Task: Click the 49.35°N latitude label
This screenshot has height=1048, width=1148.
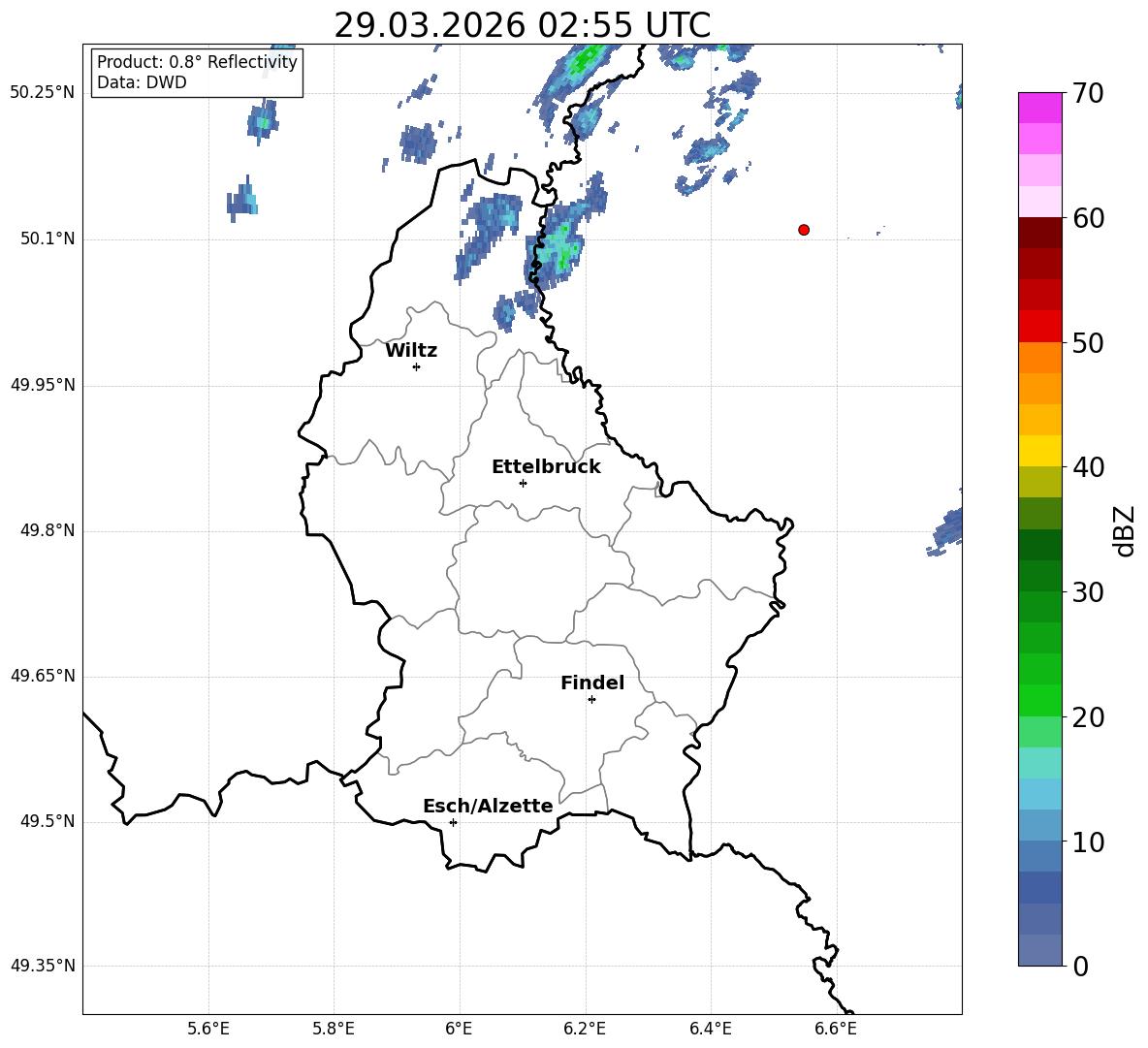Action: (43, 966)
